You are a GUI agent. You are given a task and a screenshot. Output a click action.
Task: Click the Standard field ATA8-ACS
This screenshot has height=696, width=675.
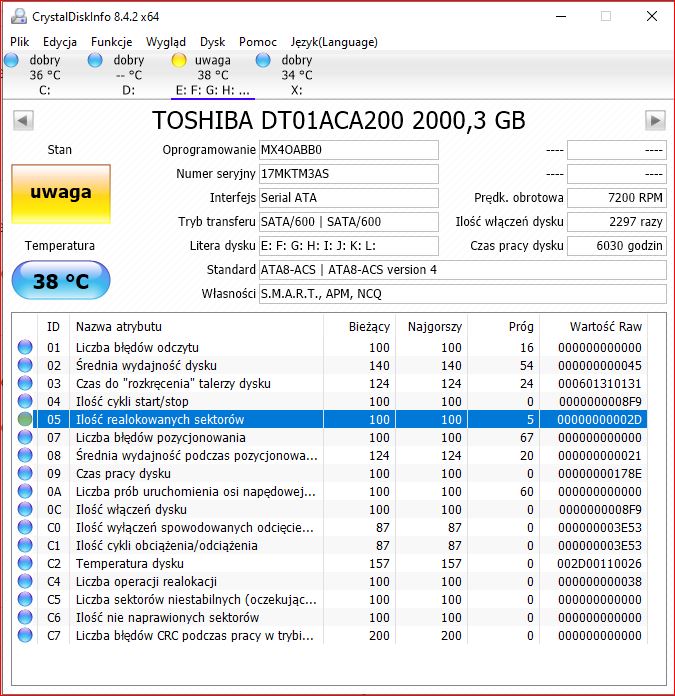463,270
